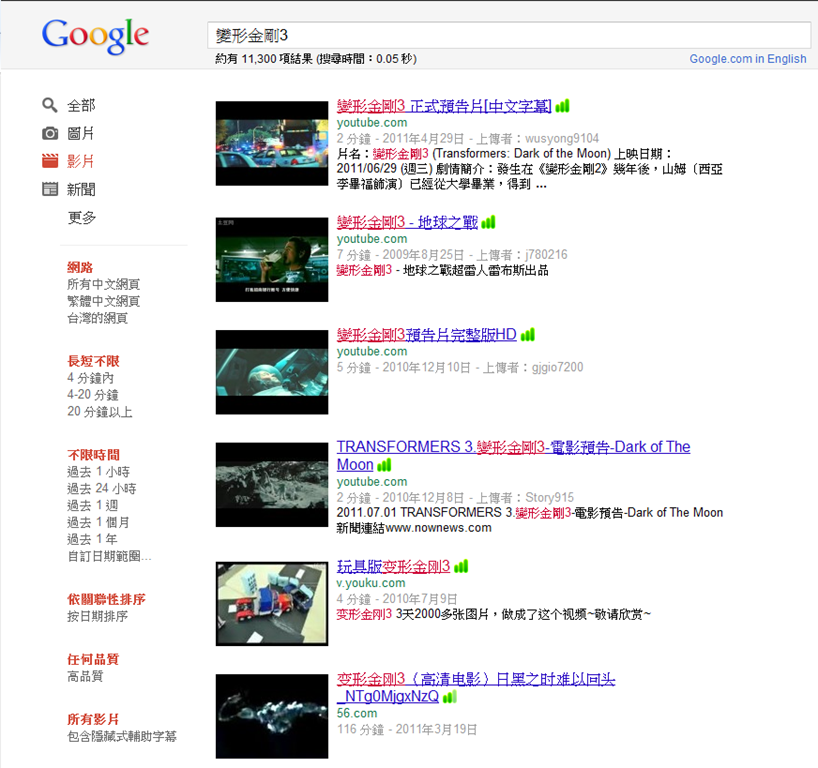Click youtube.com under 正式預告片 result
Screen dimensions: 818x768
coord(372,123)
